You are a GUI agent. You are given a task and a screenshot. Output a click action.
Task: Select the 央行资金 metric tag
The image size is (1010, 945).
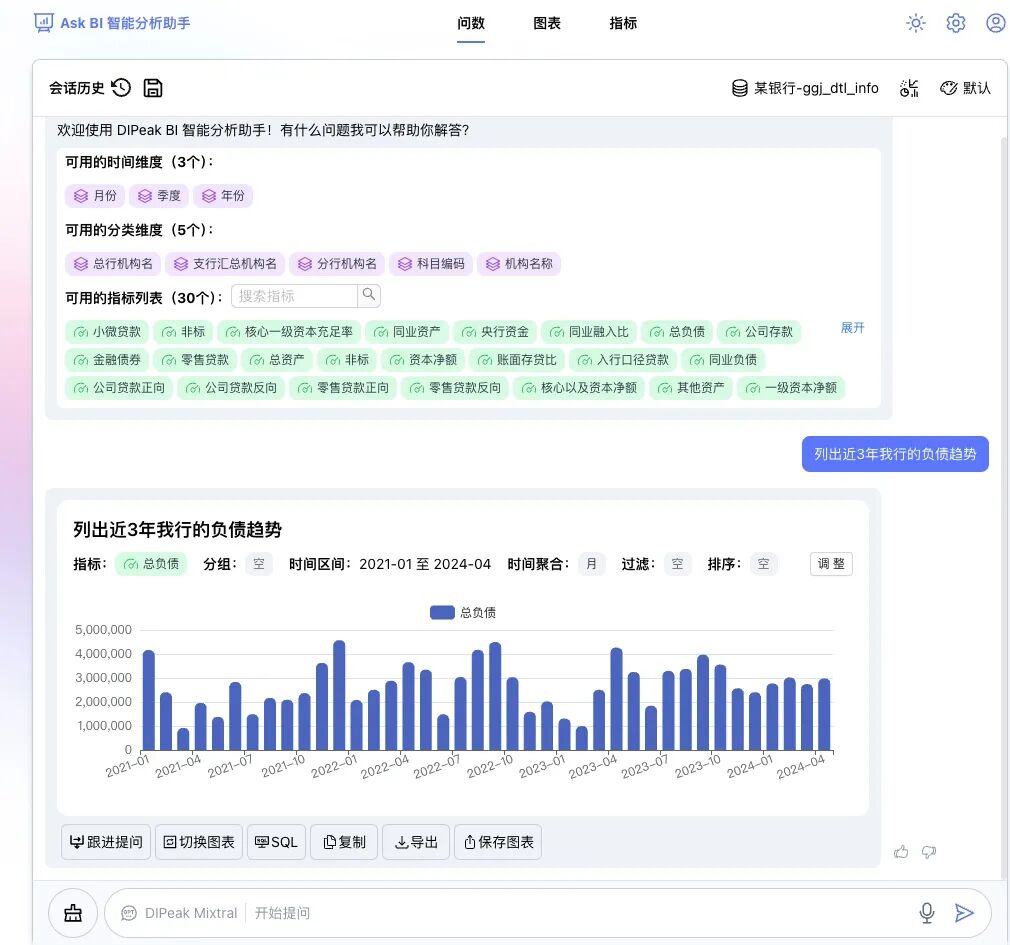(495, 332)
